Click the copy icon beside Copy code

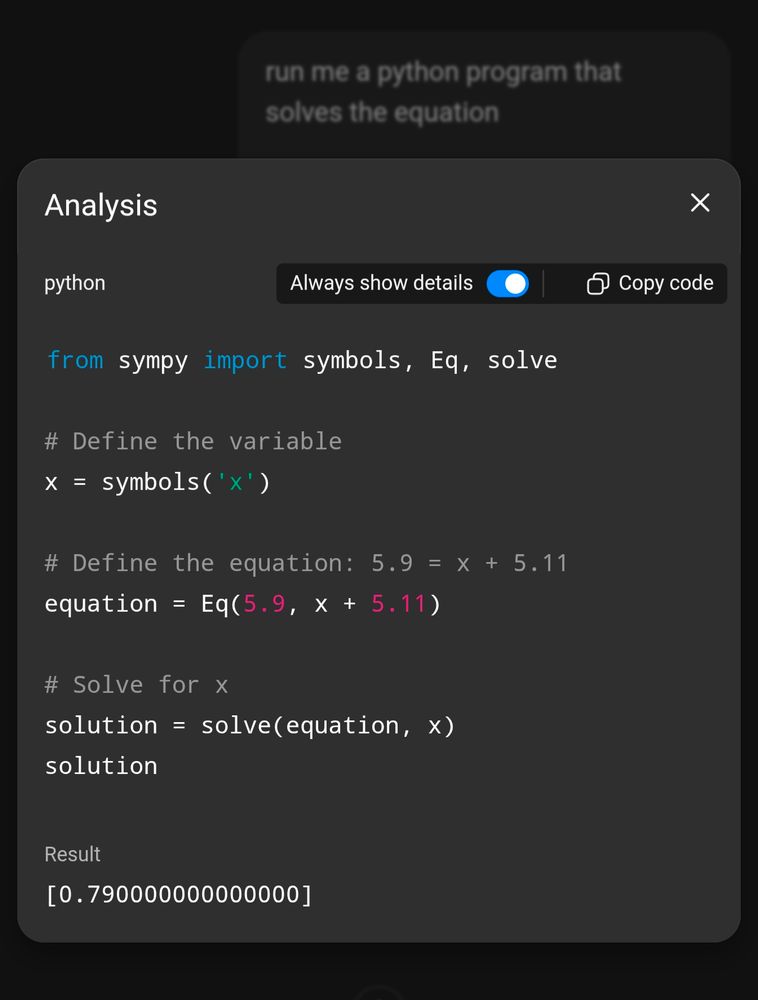597,284
